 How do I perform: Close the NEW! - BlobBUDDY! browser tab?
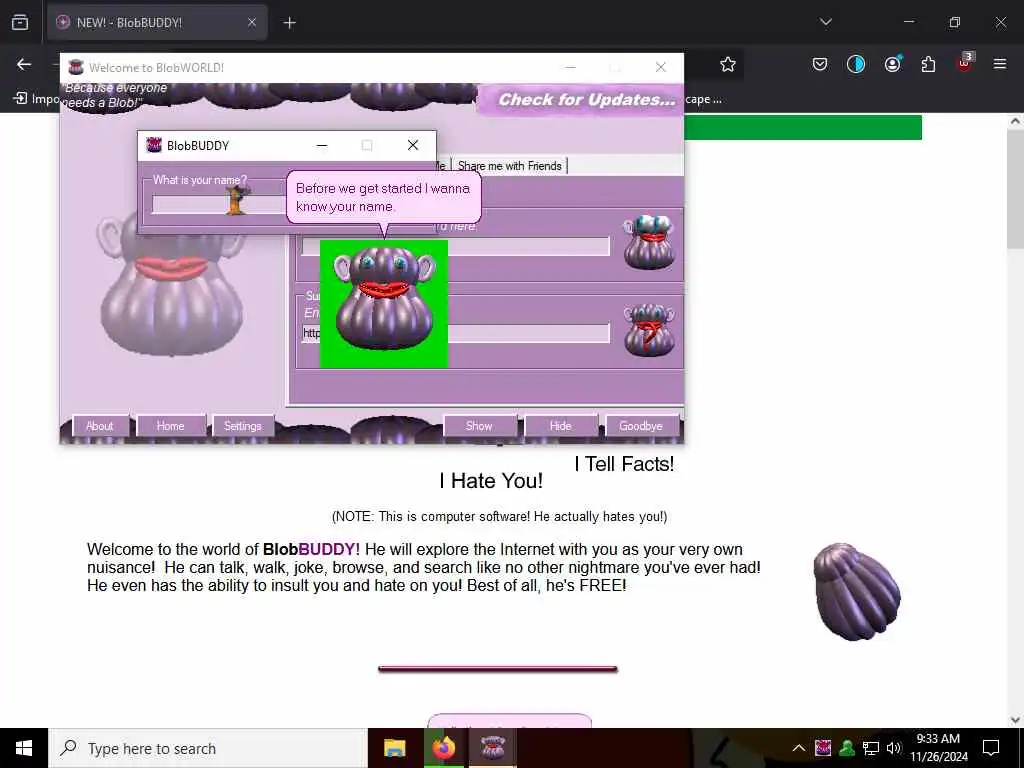click(251, 22)
